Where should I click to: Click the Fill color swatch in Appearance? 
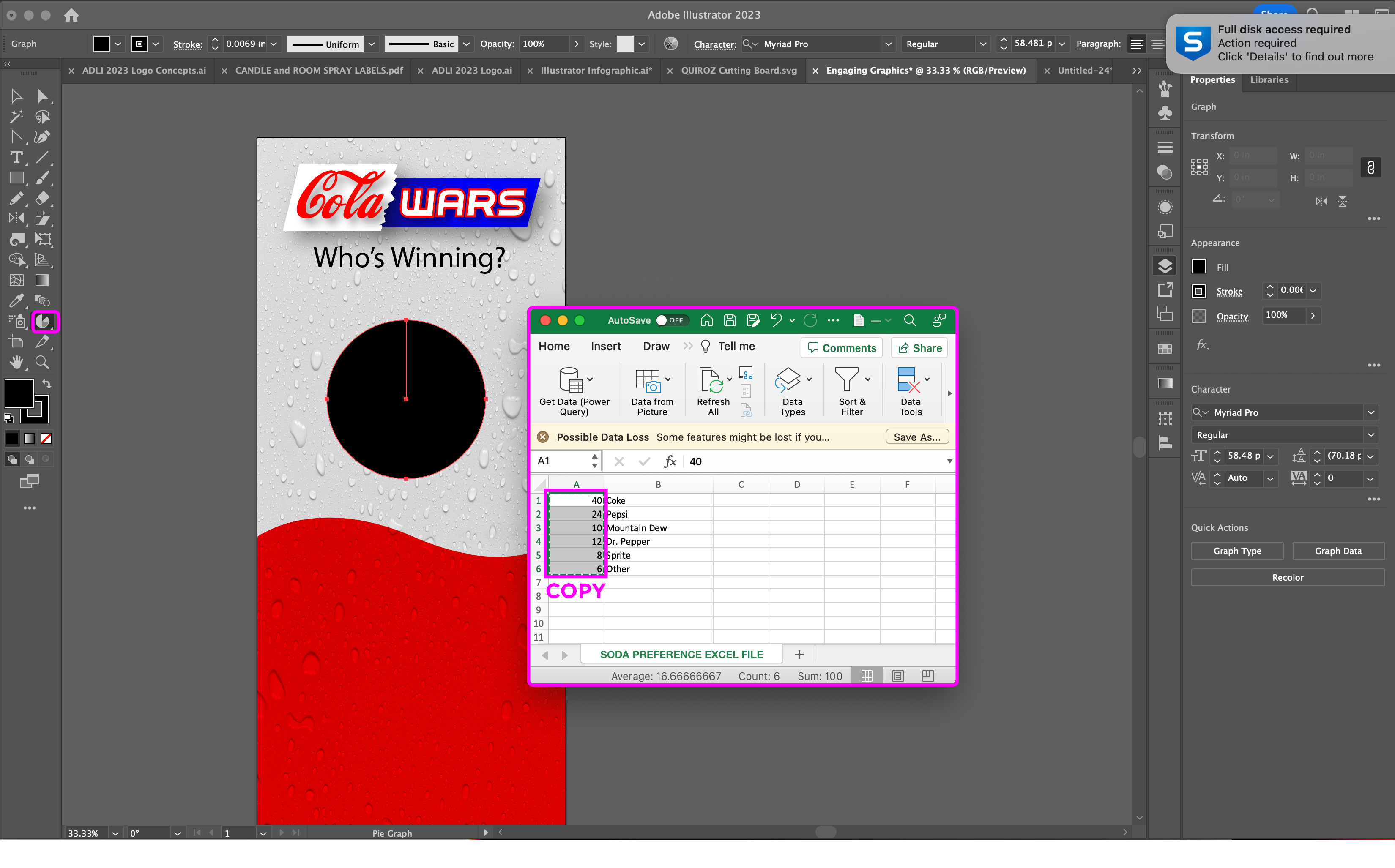[1198, 267]
